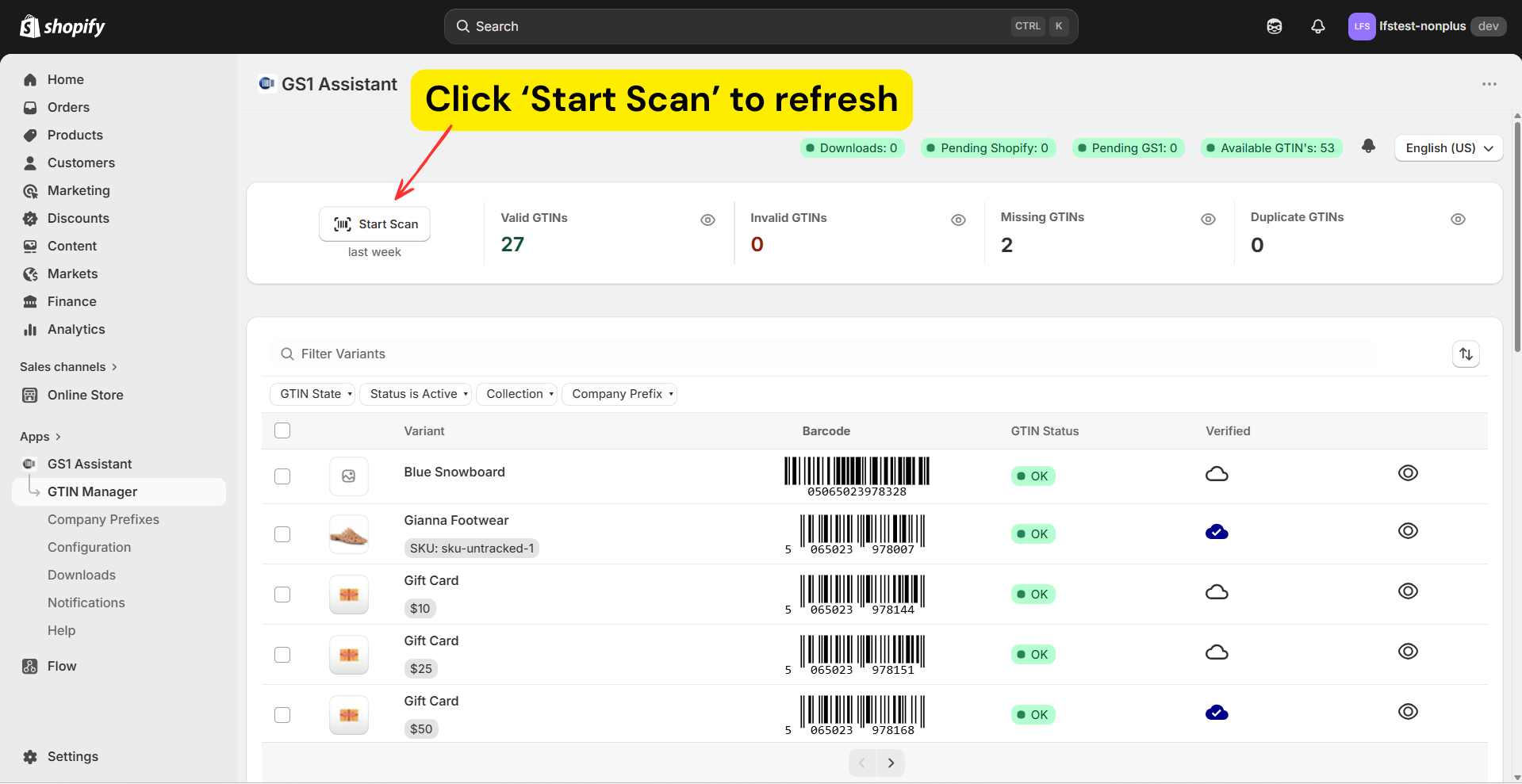The width and height of the screenshot is (1522, 784).
Task: Open Marketing in the sidebar
Action: click(x=119, y=190)
